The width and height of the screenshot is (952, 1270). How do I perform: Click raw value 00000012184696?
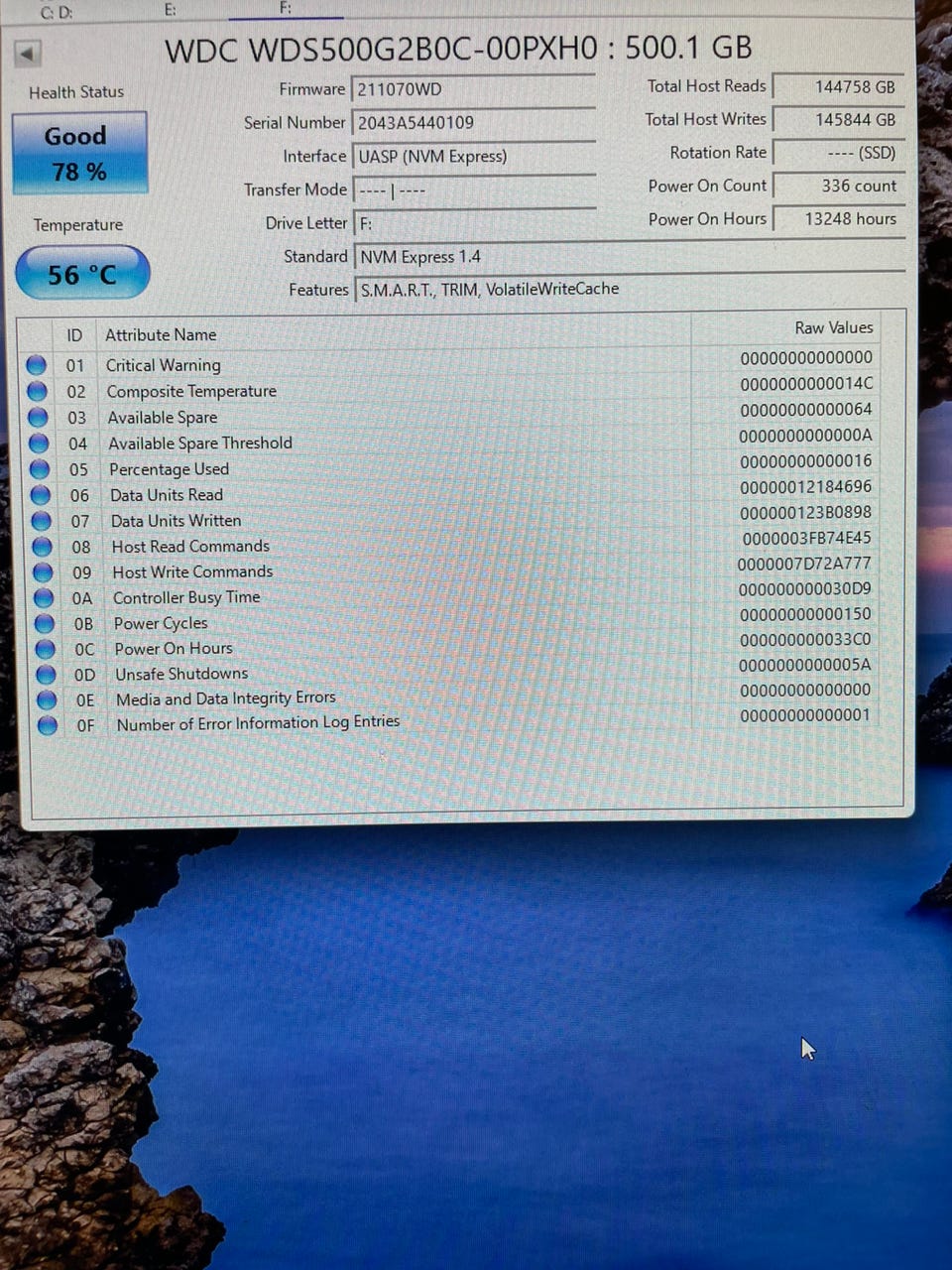pos(806,486)
